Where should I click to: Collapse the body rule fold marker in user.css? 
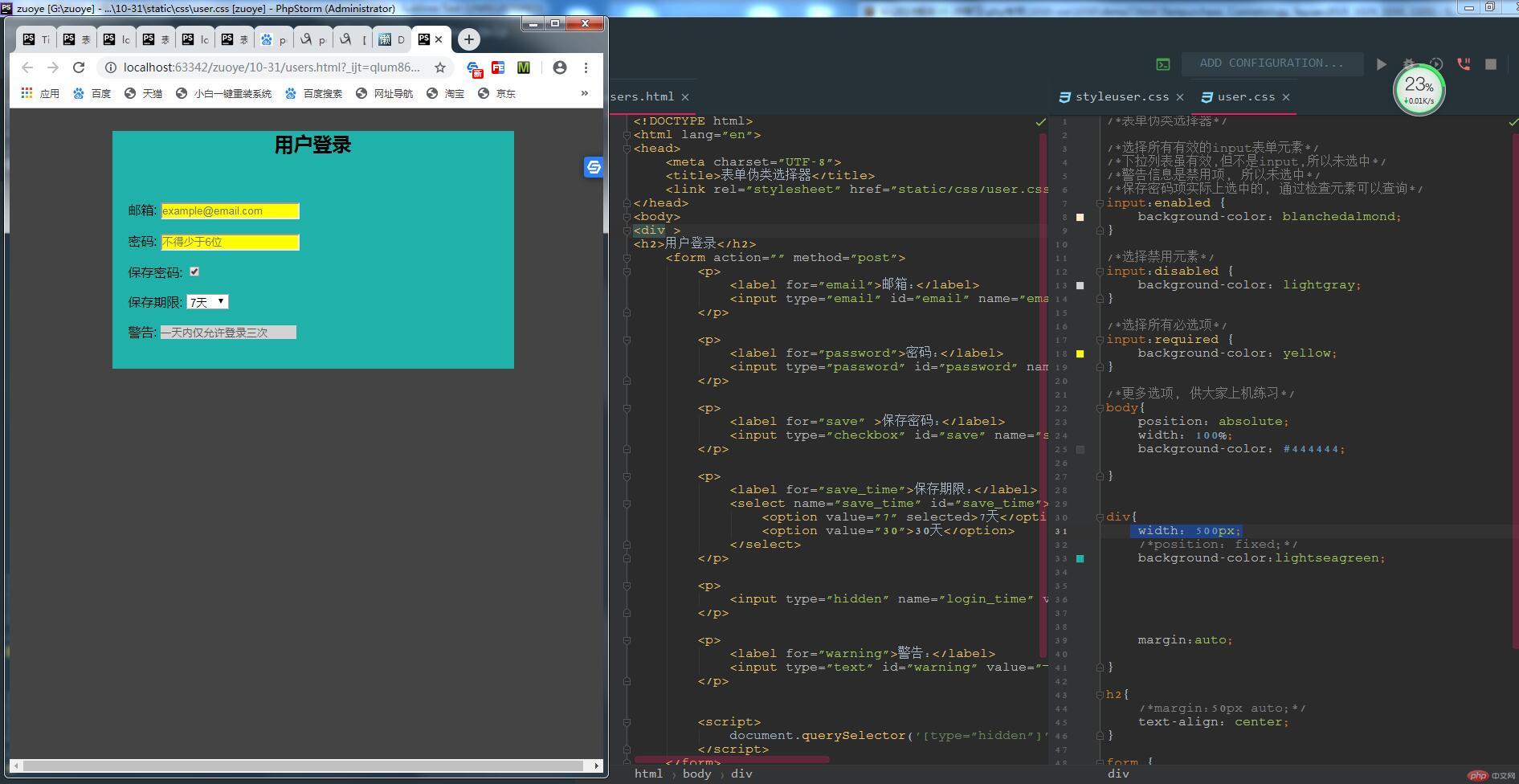tap(1100, 408)
